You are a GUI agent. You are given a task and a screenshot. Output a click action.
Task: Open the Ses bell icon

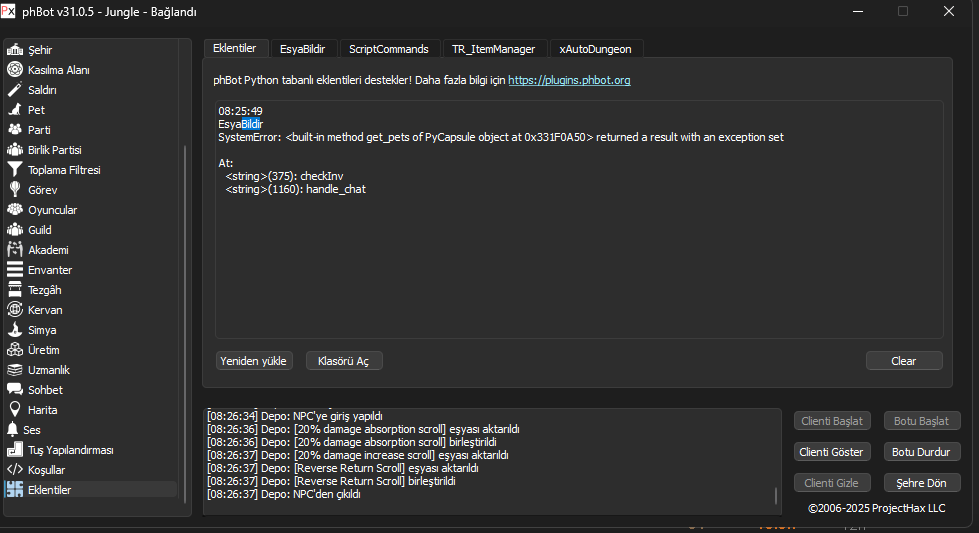pyautogui.click(x=15, y=430)
